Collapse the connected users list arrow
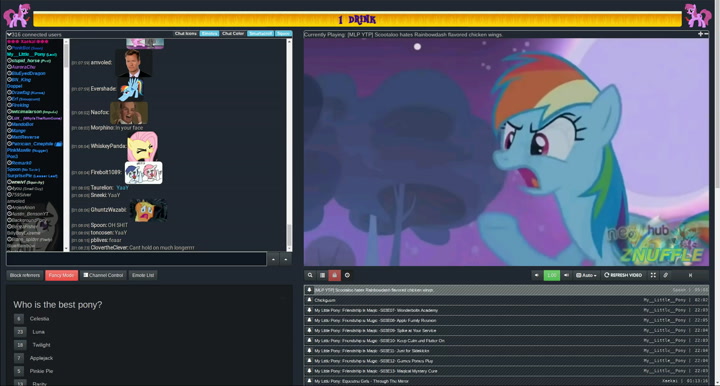The width and height of the screenshot is (720, 386). tap(9, 34)
